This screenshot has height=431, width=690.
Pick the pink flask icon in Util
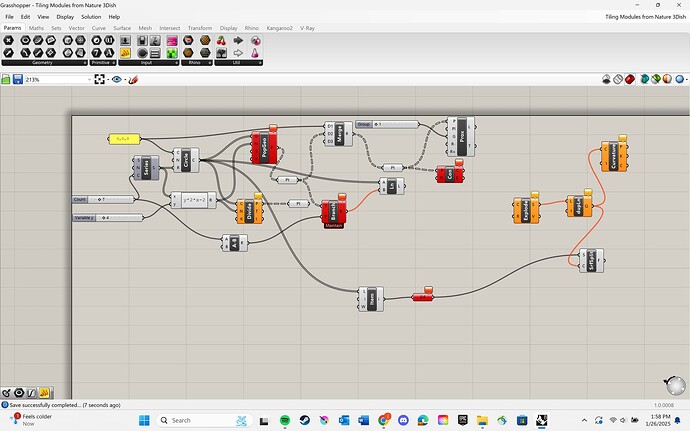255,53
